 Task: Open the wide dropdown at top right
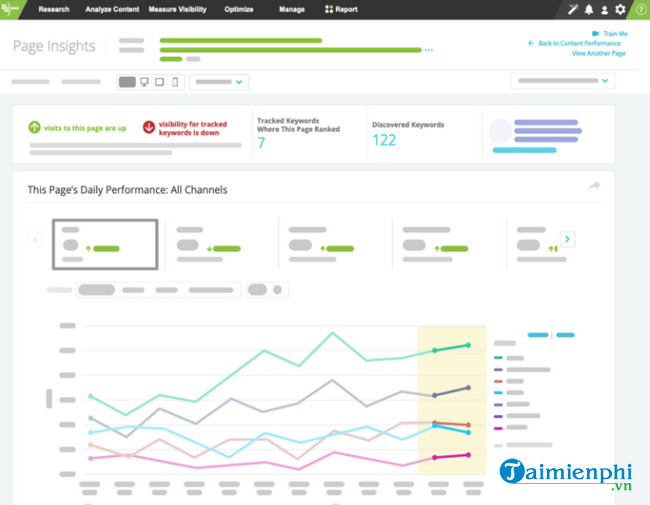tap(562, 81)
